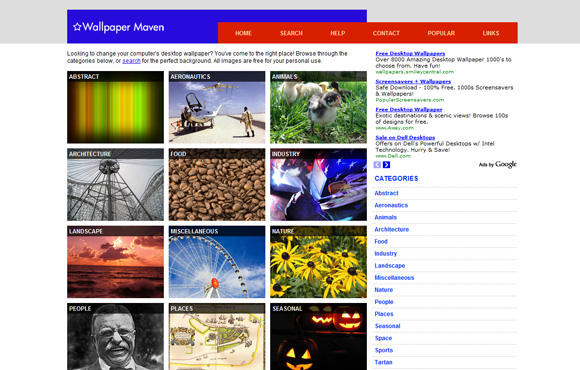Screen dimensions: 580x370
Task: Click the 'Free Desktop Wallpaper' ad link
Action: pyautogui.click(x=409, y=110)
